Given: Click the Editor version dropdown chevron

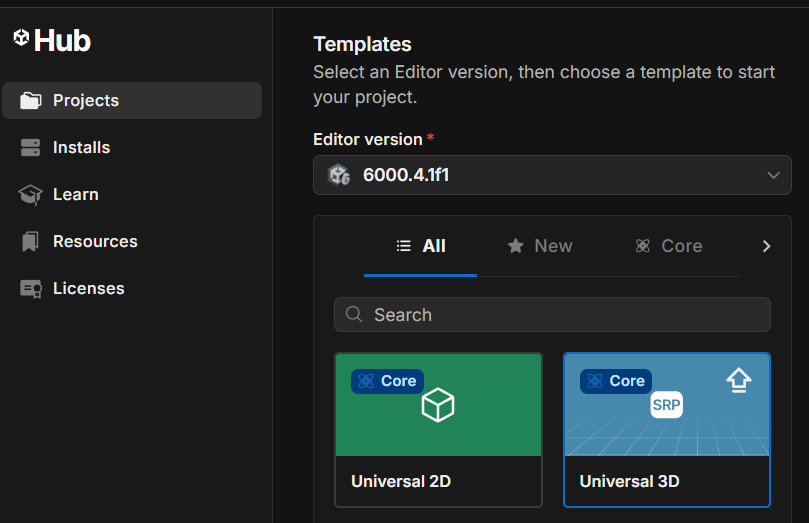Looking at the screenshot, I should 773,175.
